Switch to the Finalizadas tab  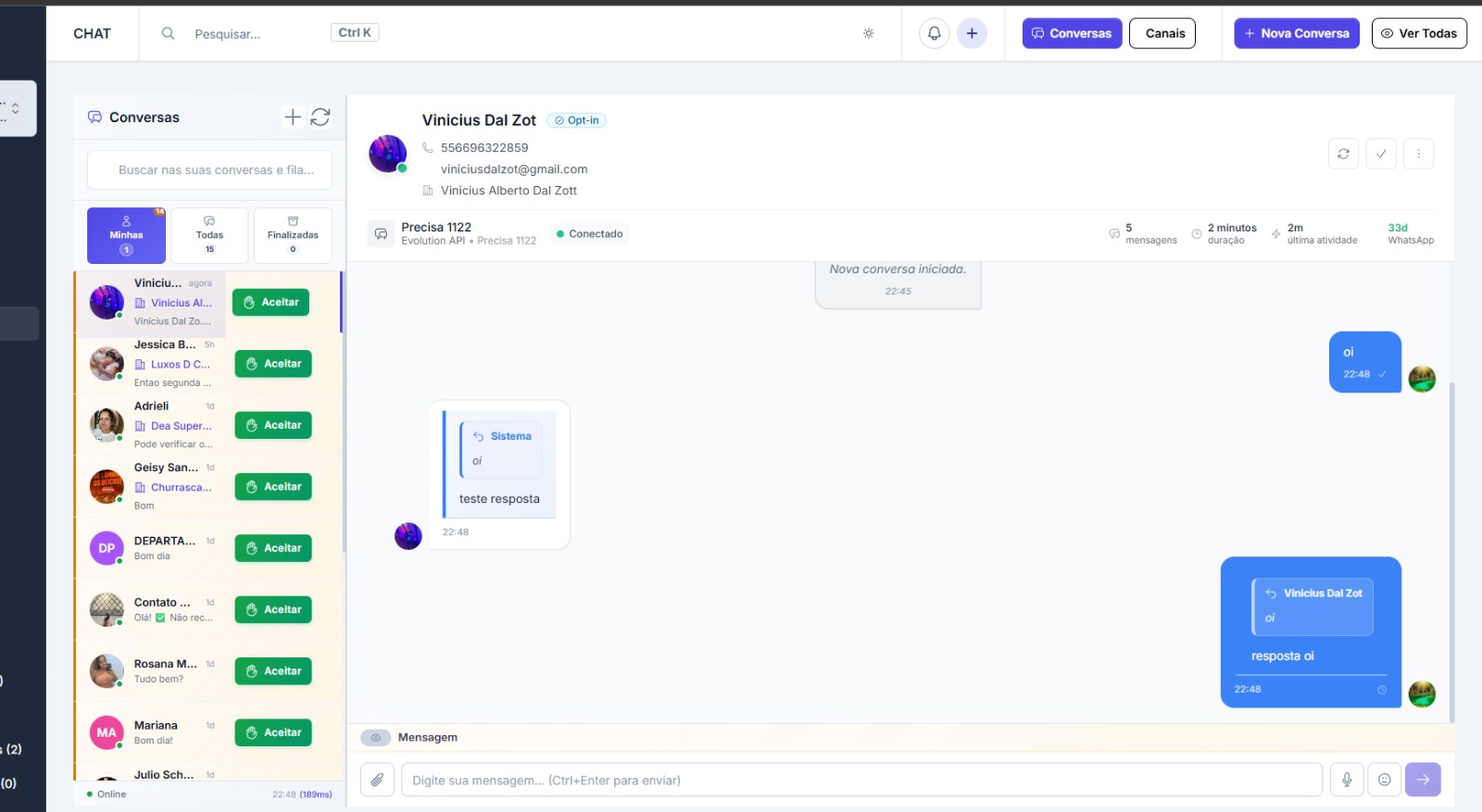(293, 235)
